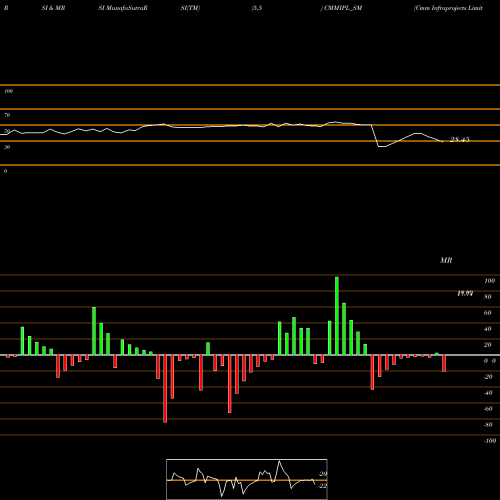The width and height of the screenshot is (500, 500).
Task: Click the MR axis label 40
Action: pyautogui.click(x=488, y=329)
